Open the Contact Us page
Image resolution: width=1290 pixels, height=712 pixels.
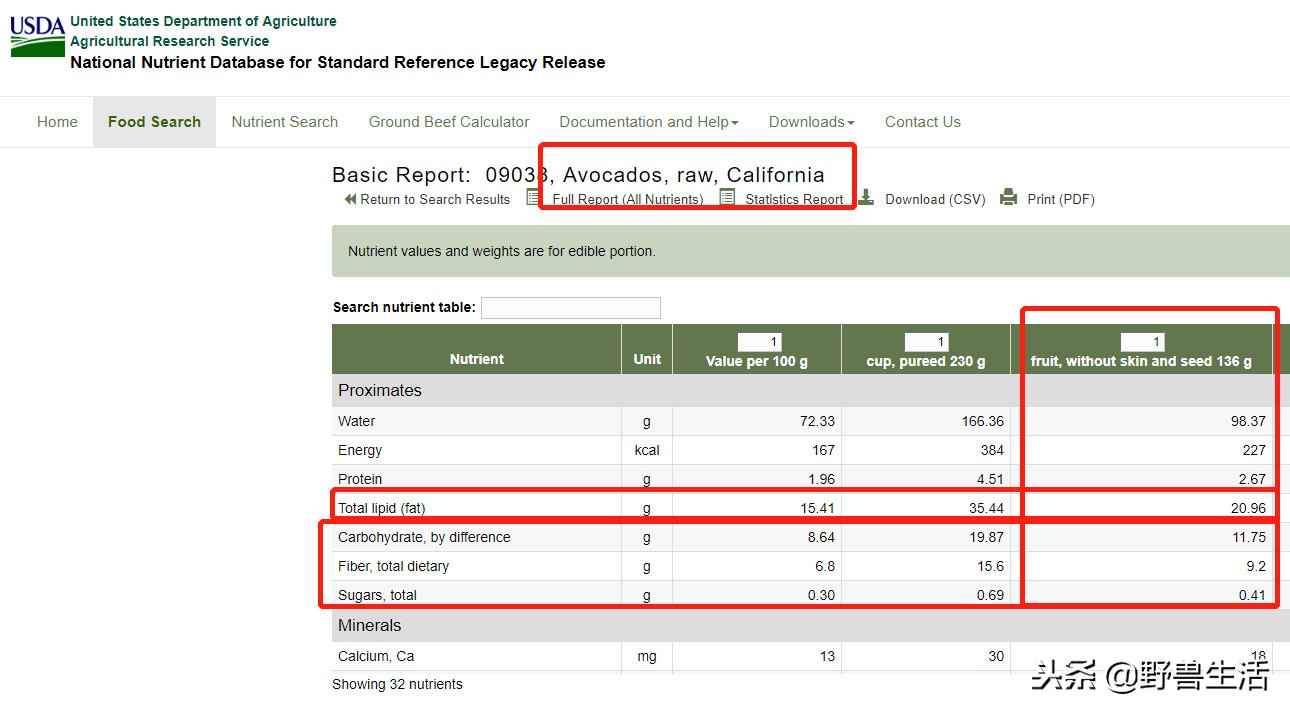(x=922, y=122)
